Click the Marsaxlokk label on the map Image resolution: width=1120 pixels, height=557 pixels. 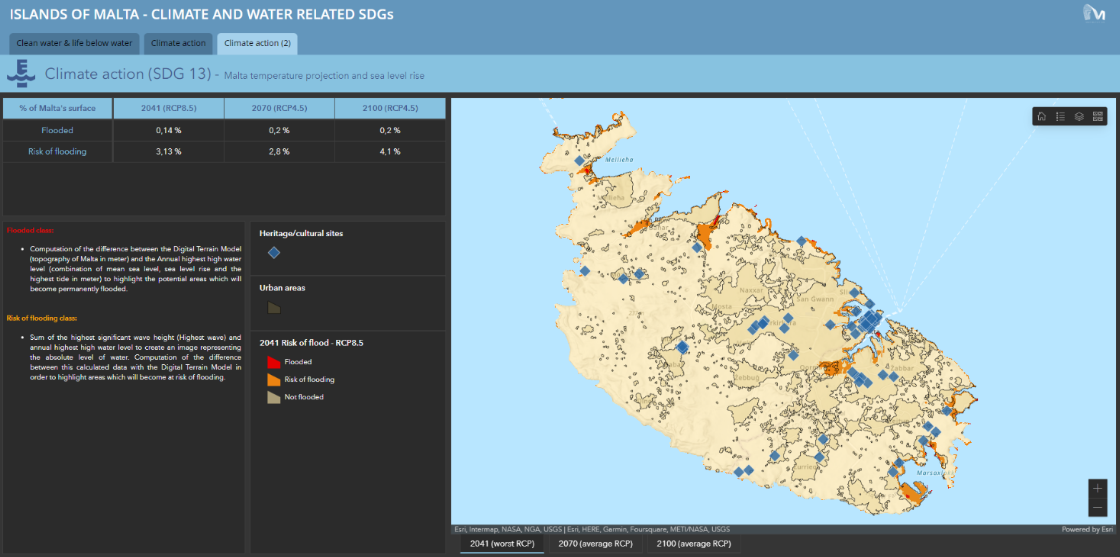pos(936,472)
